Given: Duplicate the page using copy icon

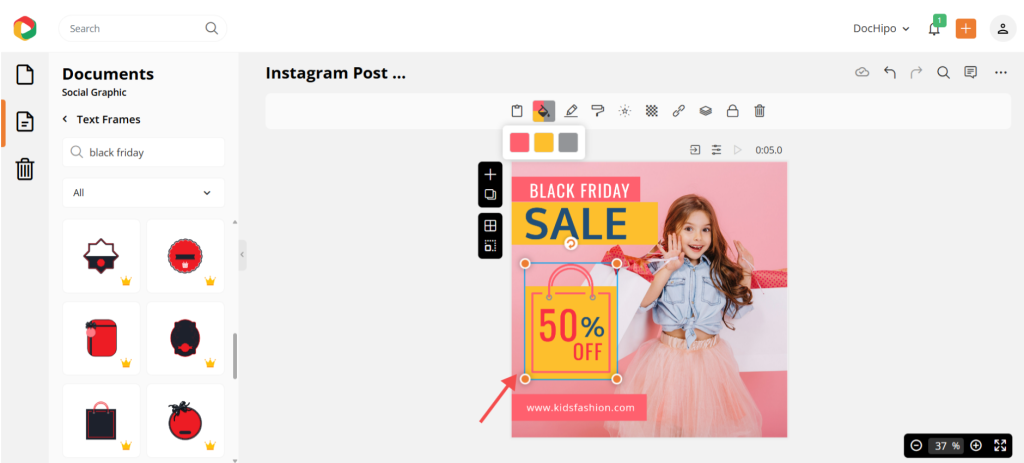Looking at the screenshot, I should pyautogui.click(x=490, y=195).
